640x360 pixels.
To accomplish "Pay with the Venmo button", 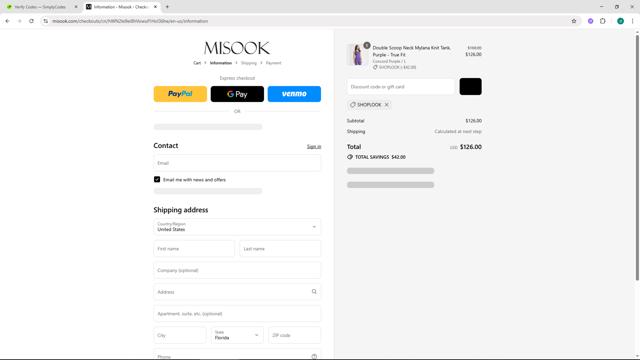I will click(x=294, y=94).
